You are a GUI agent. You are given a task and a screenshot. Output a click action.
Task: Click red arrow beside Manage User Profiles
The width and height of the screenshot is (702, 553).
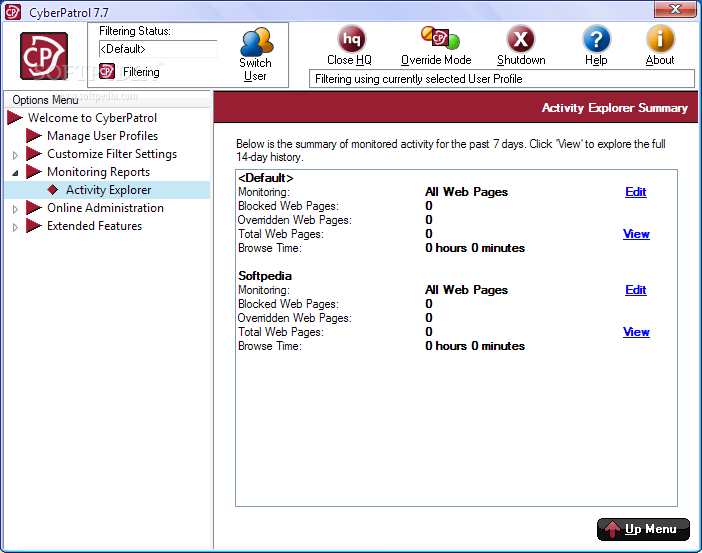click(34, 136)
